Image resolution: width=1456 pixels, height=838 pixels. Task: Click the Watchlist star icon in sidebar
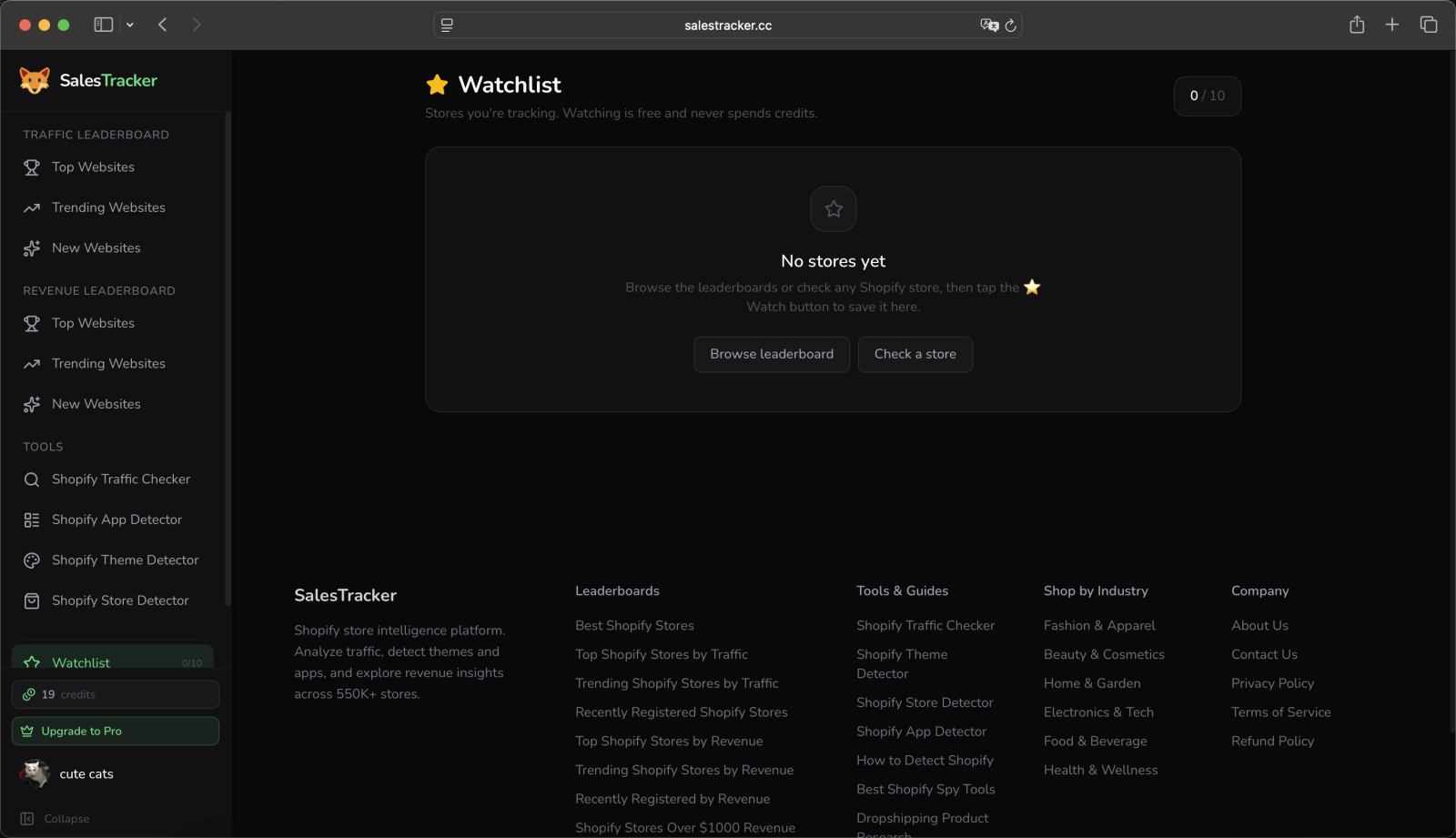tap(32, 662)
